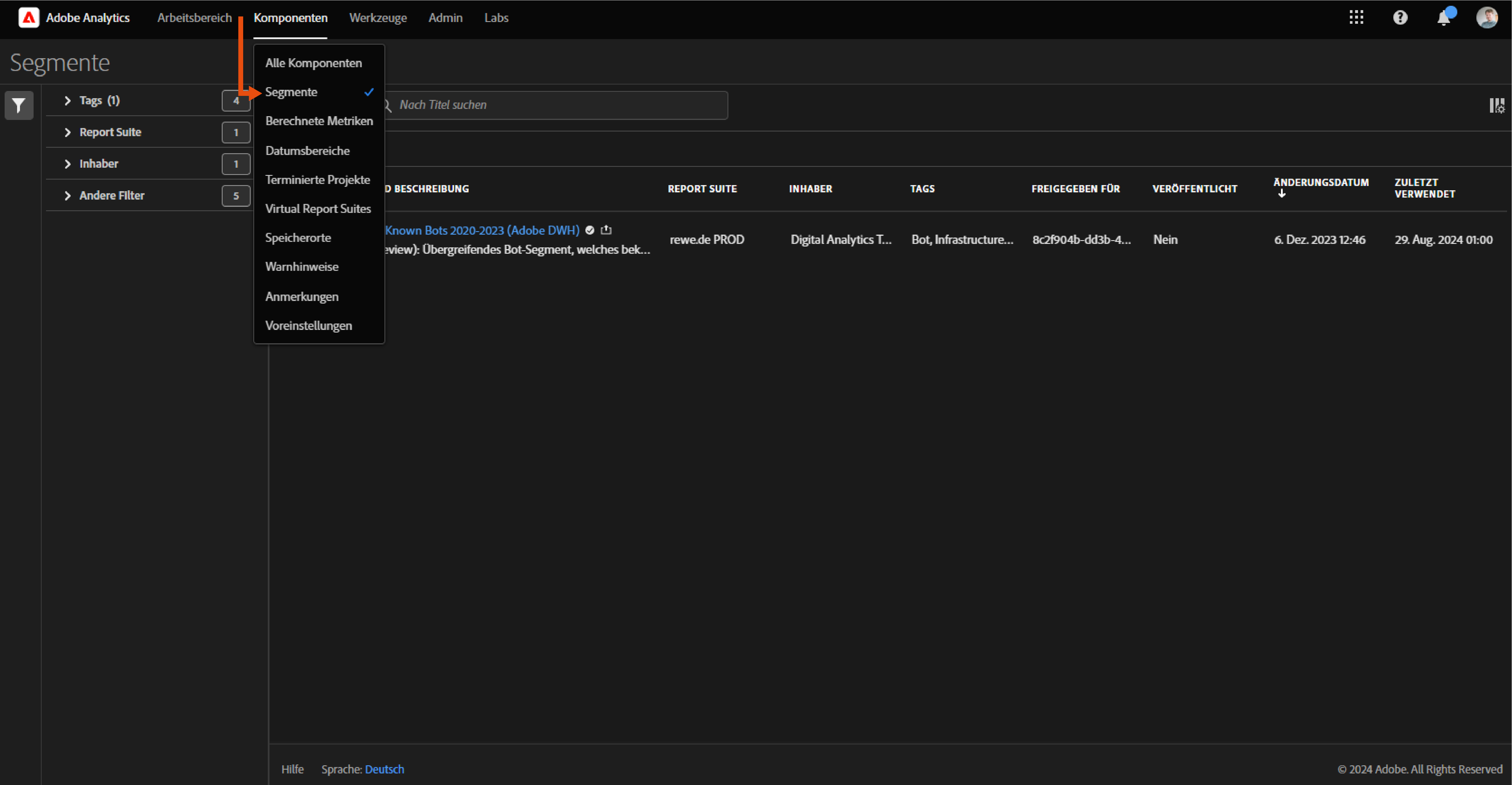Select Alle Komponenten from the dropdown

pos(319,63)
